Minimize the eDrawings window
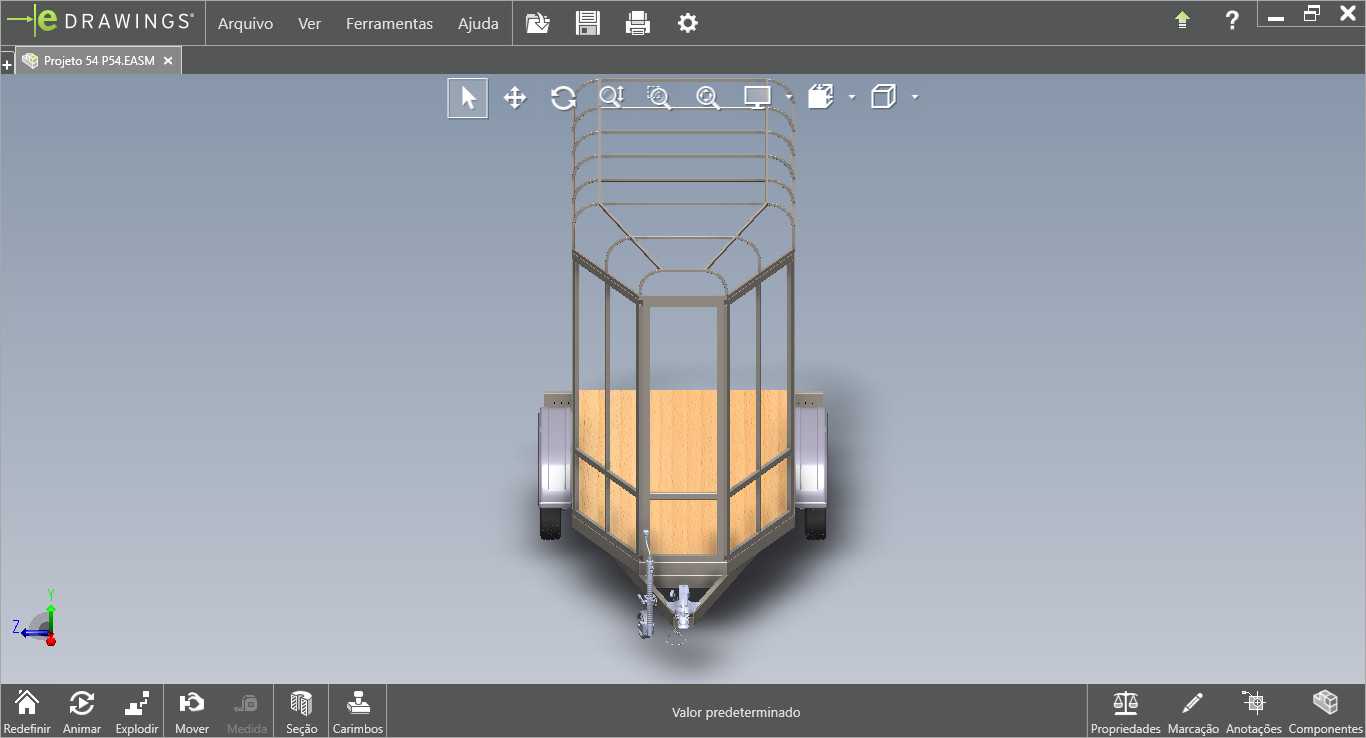The width and height of the screenshot is (1366, 738). [1276, 17]
